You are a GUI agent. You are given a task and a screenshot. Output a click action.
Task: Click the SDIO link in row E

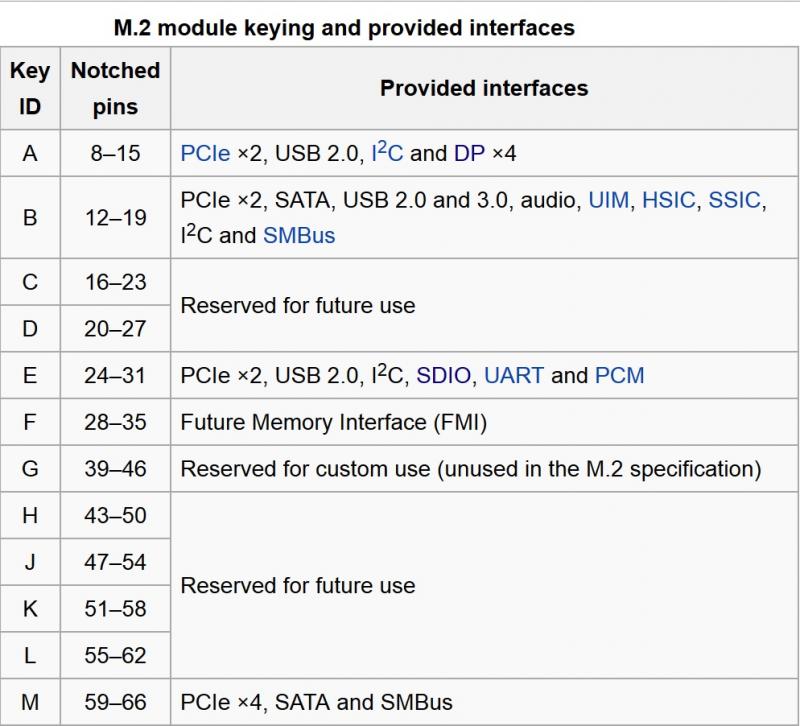[443, 375]
